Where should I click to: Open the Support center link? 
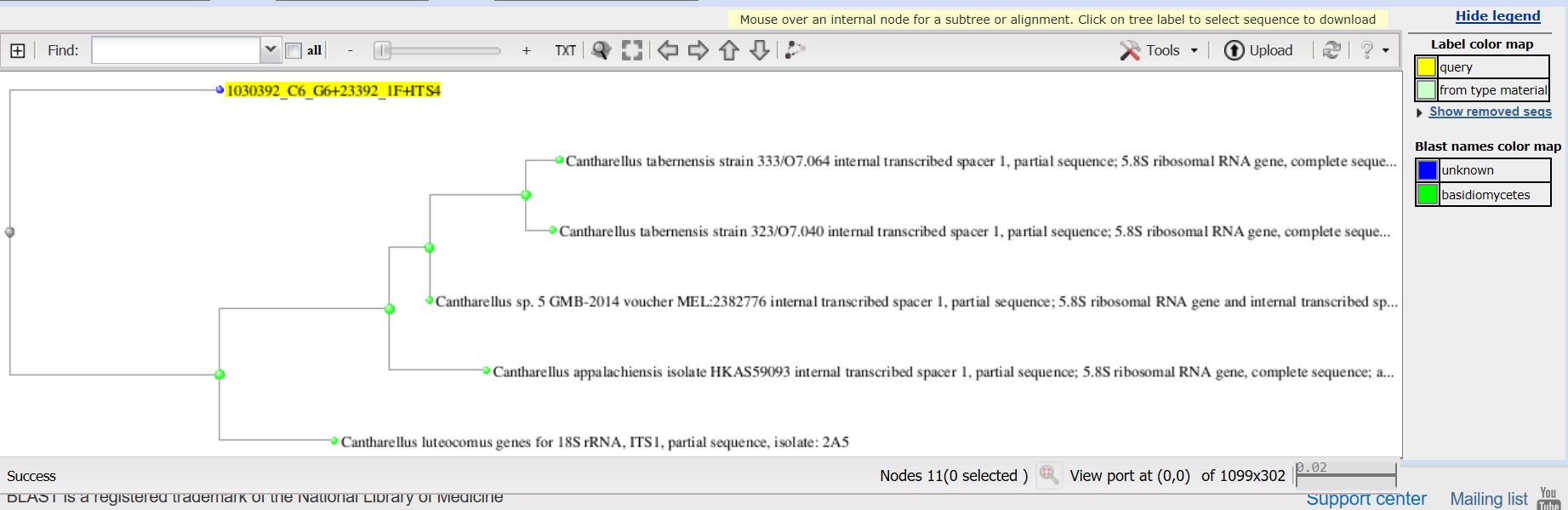1366,500
